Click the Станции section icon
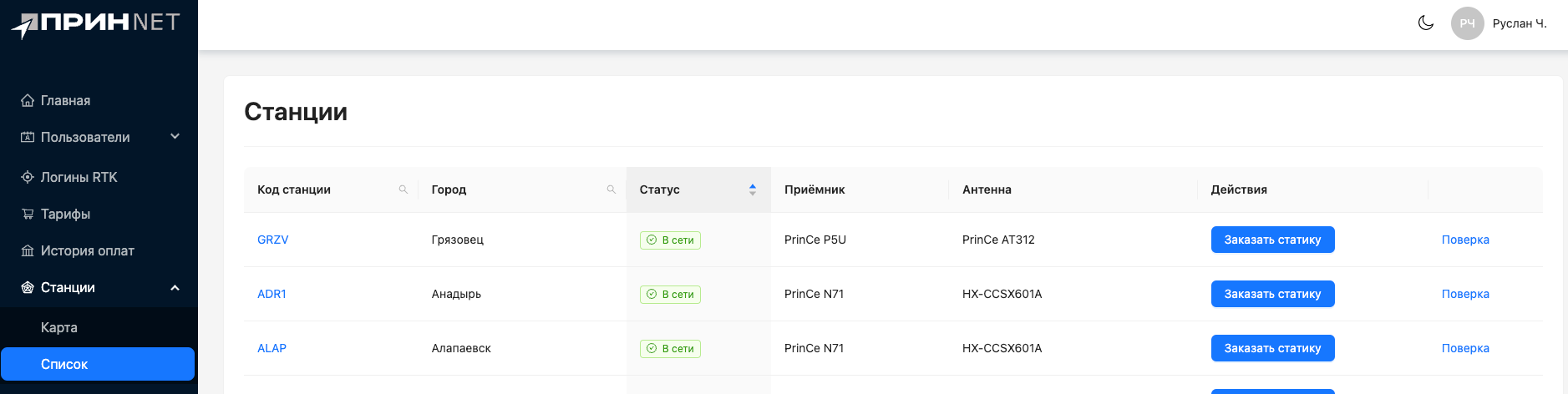The height and width of the screenshot is (394, 1568). 28,287
